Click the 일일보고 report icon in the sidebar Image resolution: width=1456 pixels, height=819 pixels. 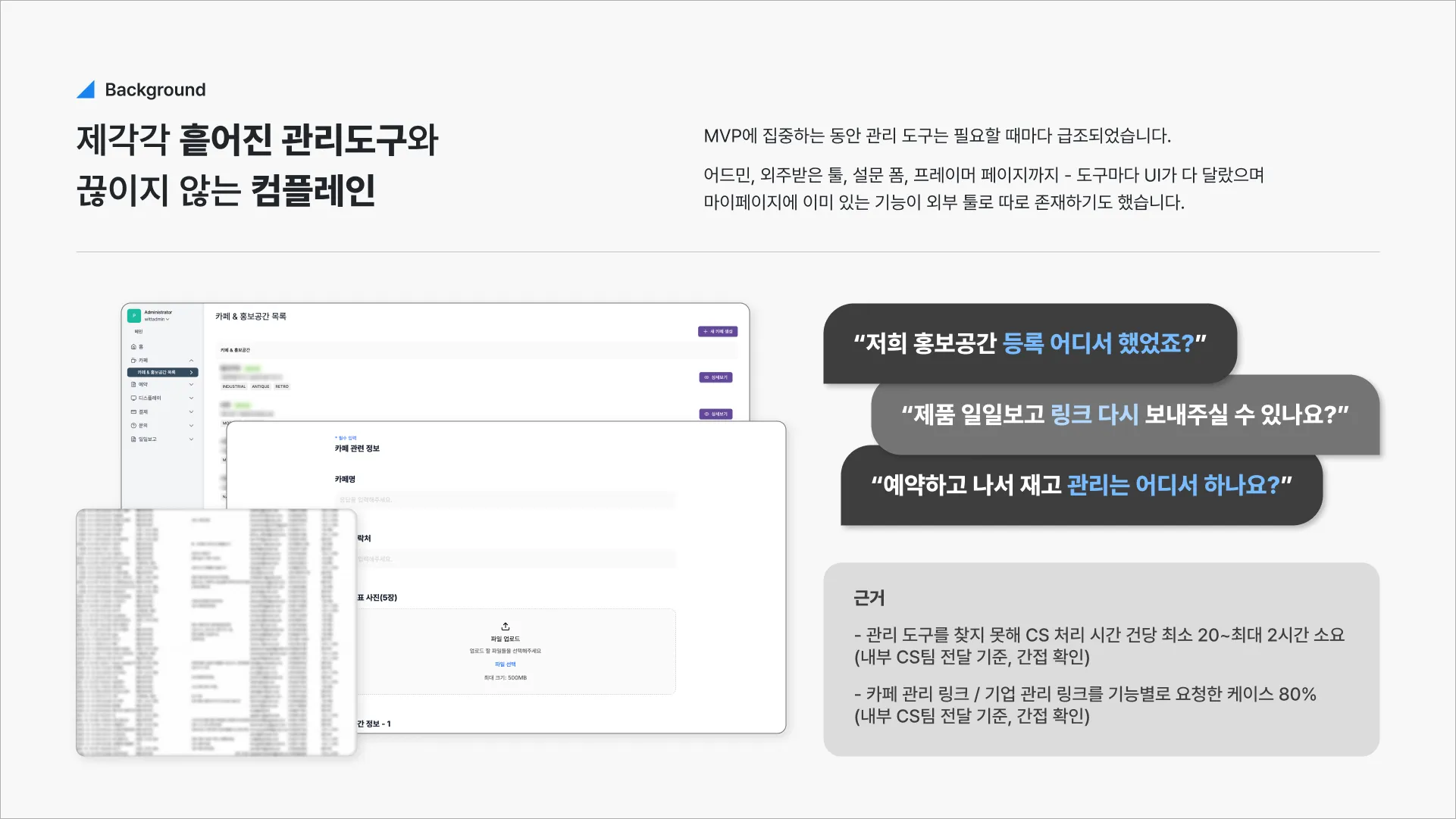click(x=133, y=439)
